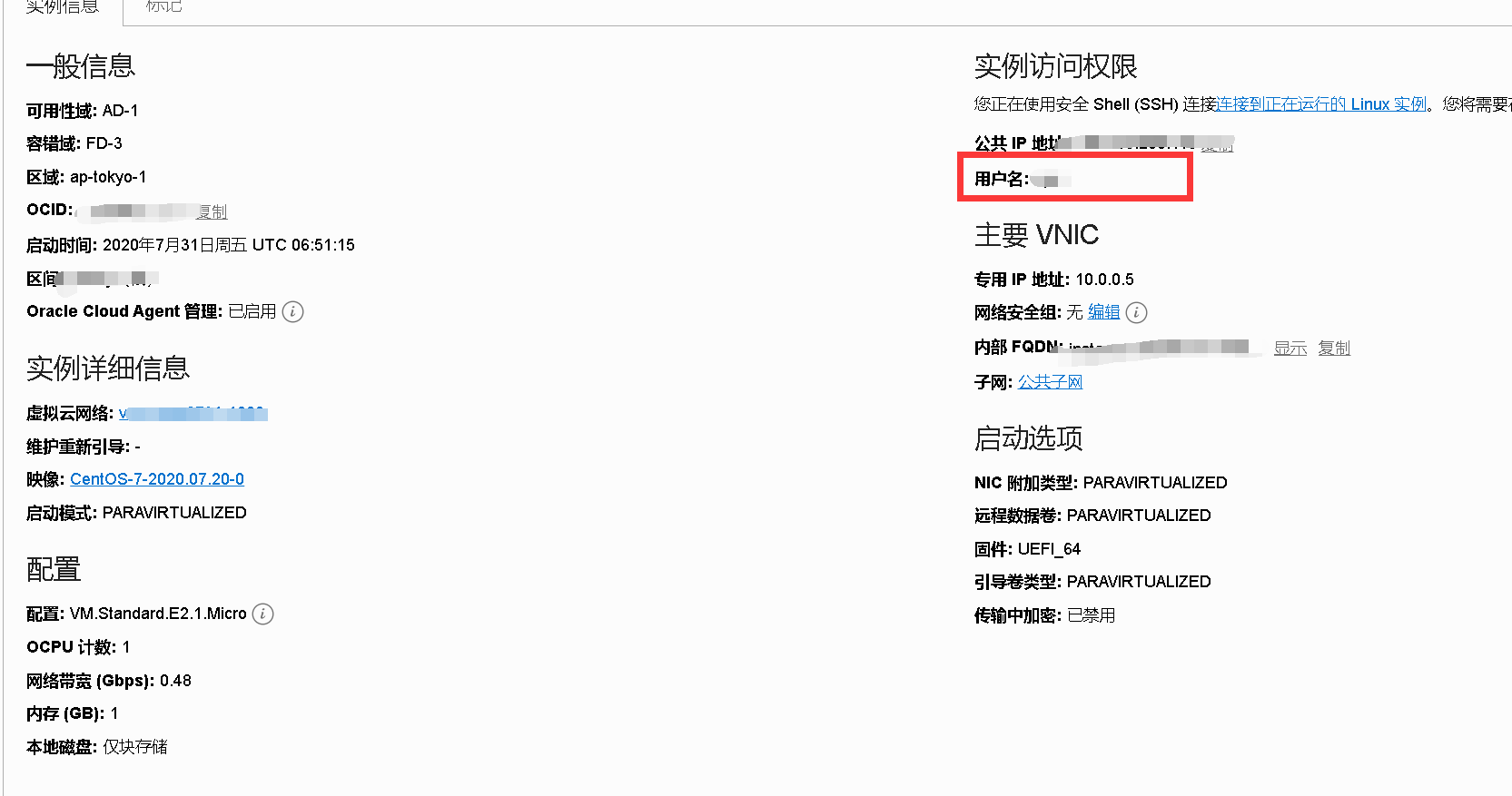Viewport: 1512px width, 796px height.
Task: Click the 主要 VNIC section heading
Action: pyautogui.click(x=1036, y=235)
